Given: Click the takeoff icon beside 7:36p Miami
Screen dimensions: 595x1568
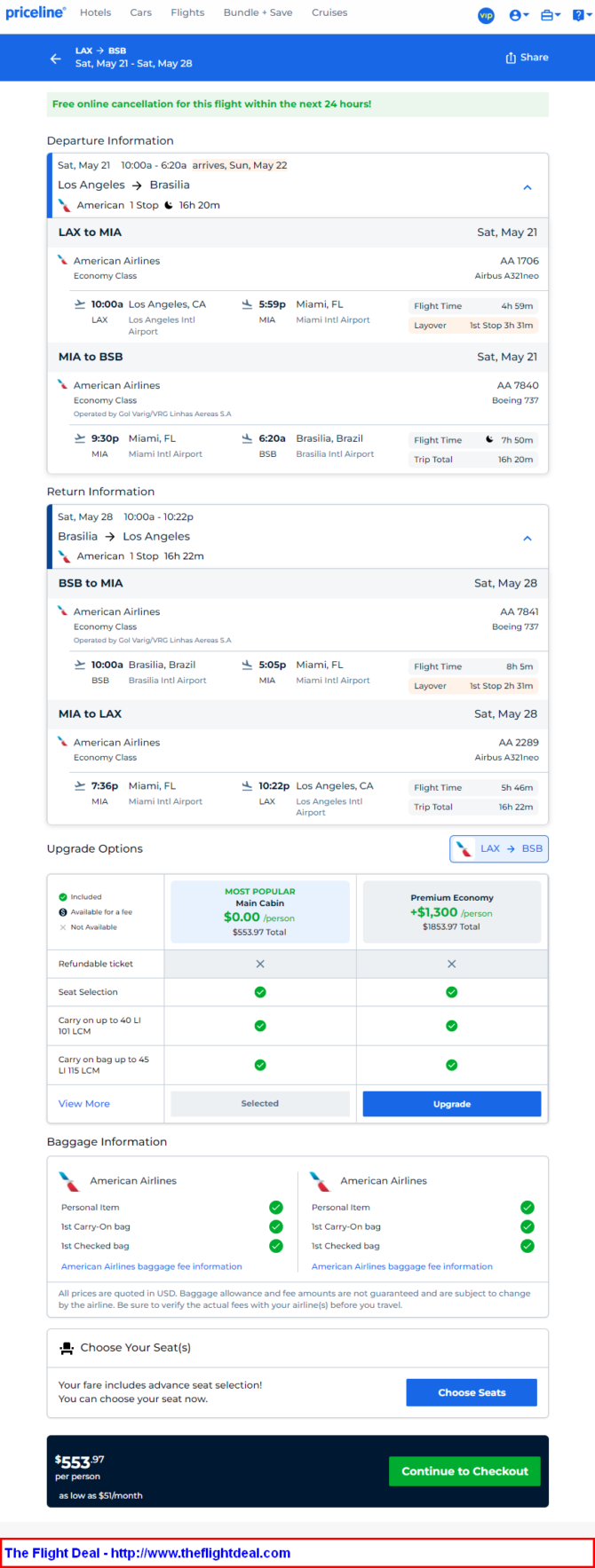Looking at the screenshot, I should [80, 786].
